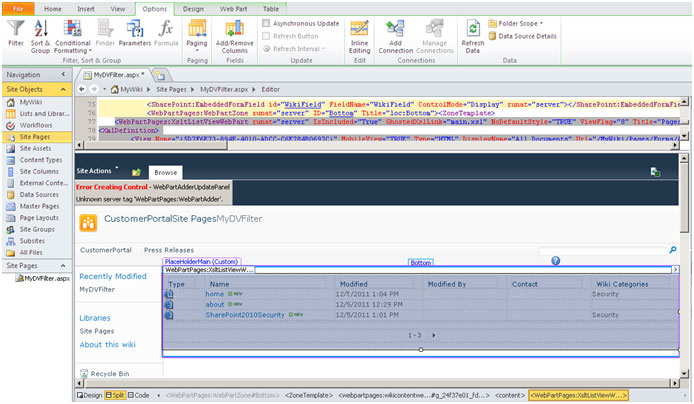Click the new tab button beside MyDVFilter.aspx
This screenshot has height=404, width=694.
pos(160,76)
